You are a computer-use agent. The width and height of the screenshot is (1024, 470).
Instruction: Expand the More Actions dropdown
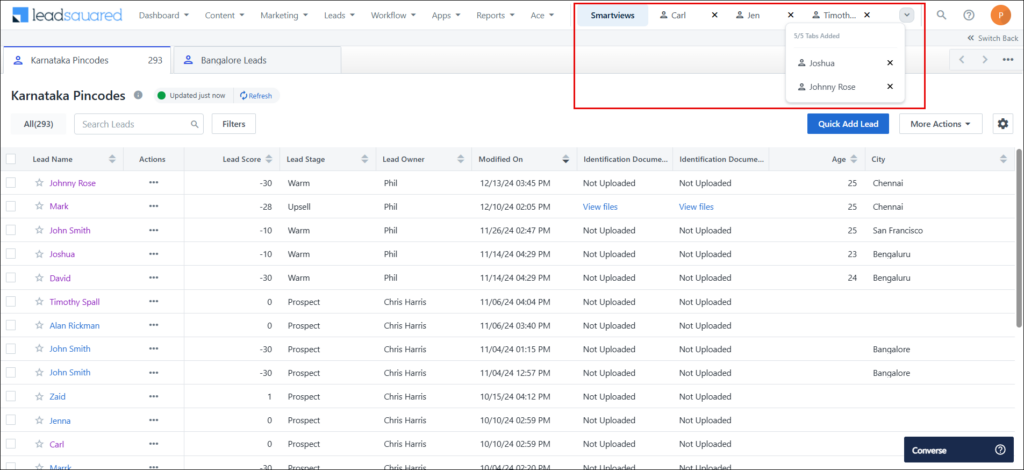coord(941,124)
